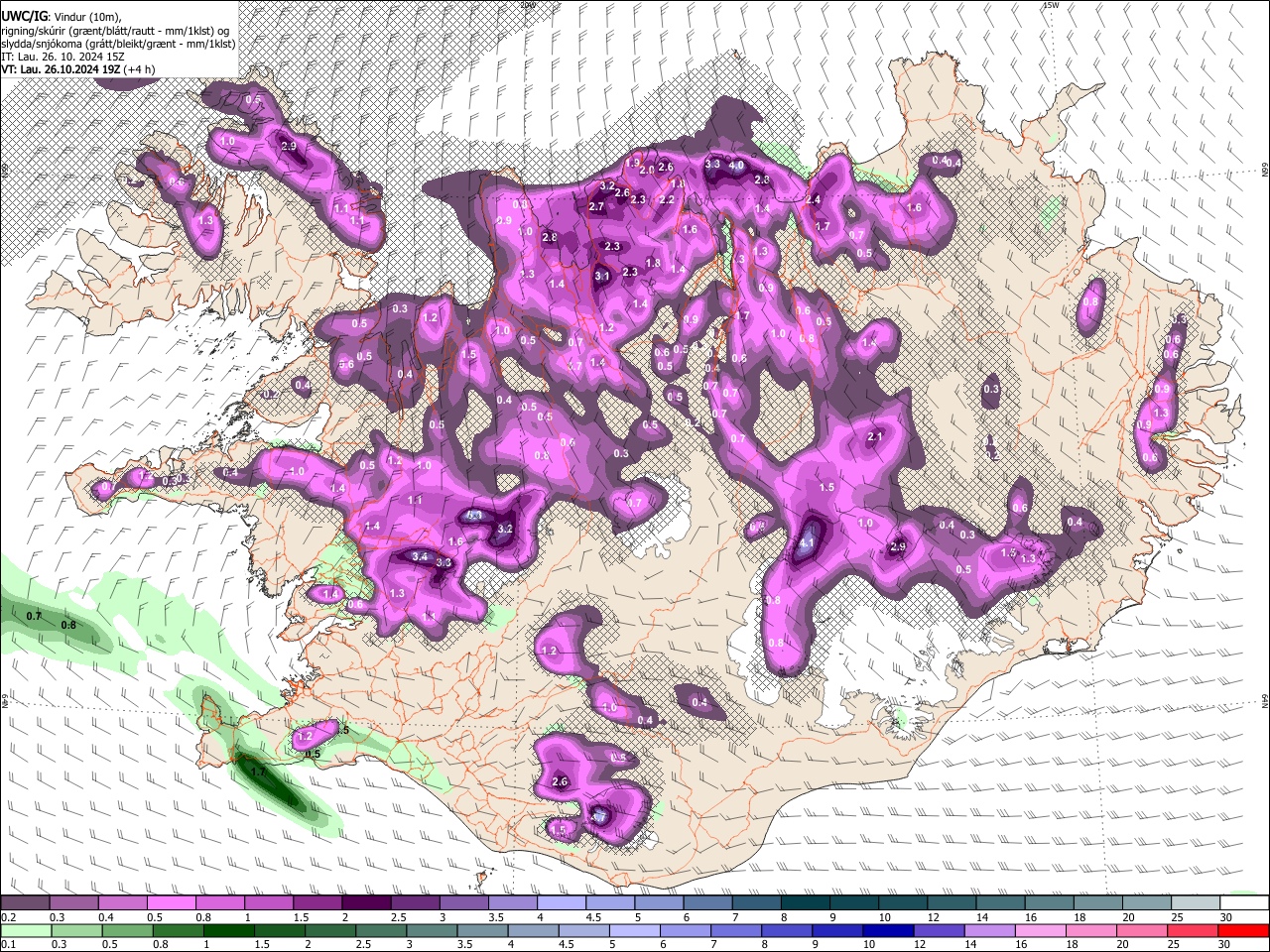Click the light pink rain swatch between 16 and 18
Image resolution: width=1270 pixels, height=952 pixels.
pyautogui.click(x=1041, y=930)
